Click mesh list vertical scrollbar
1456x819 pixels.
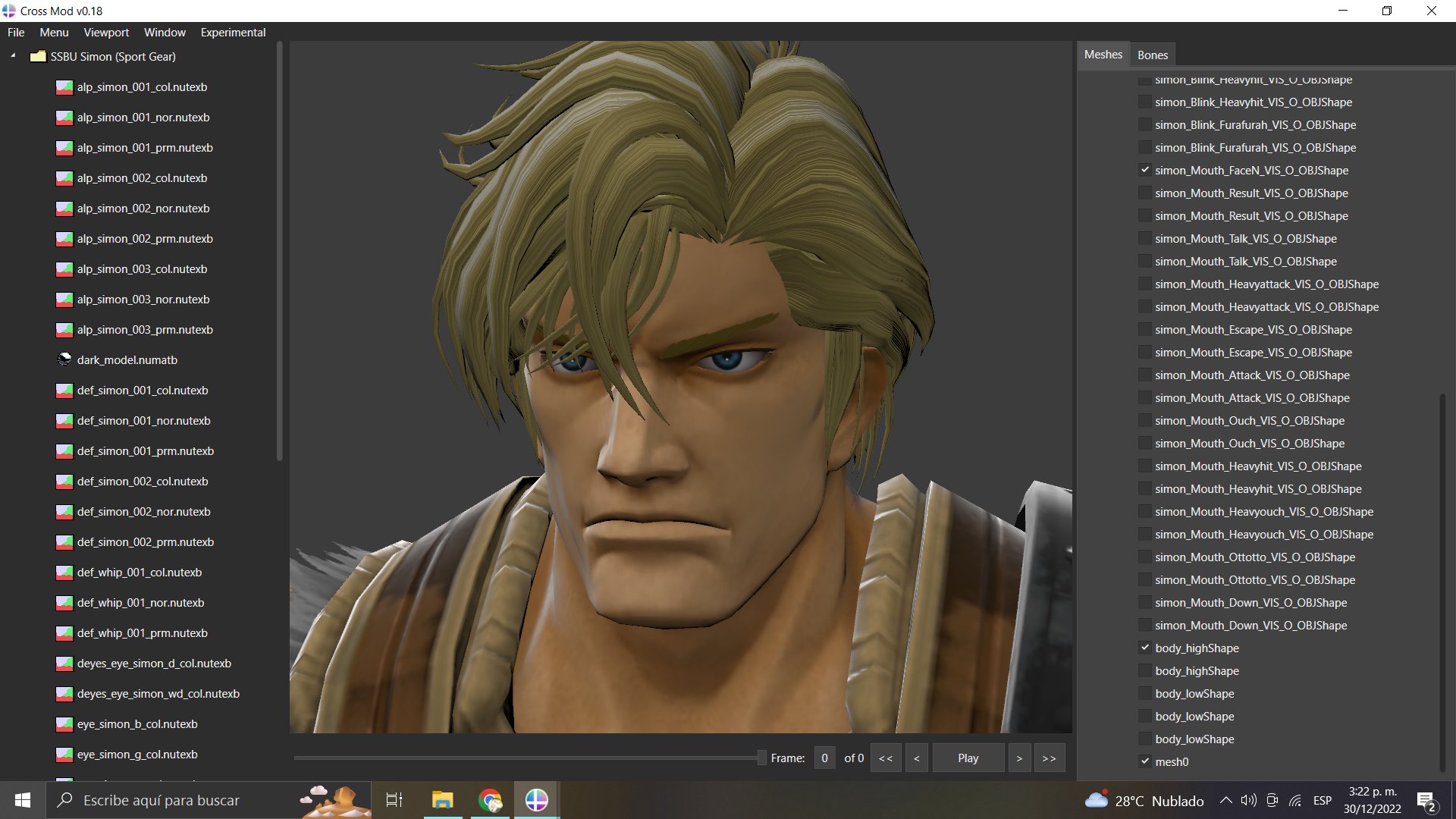[x=1442, y=582]
